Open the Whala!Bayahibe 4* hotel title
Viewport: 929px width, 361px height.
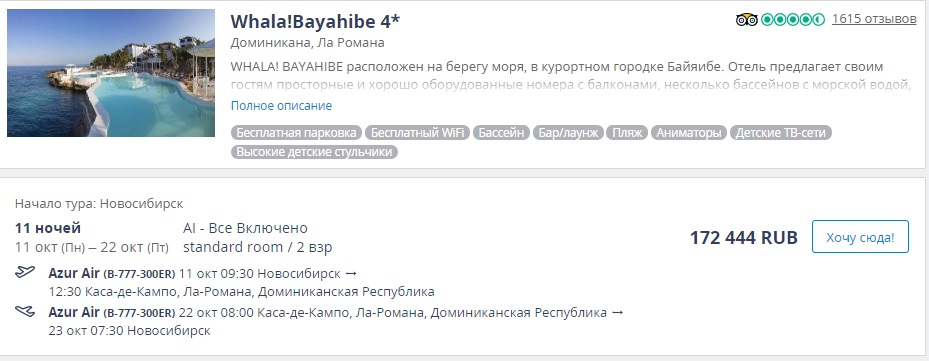coord(315,21)
